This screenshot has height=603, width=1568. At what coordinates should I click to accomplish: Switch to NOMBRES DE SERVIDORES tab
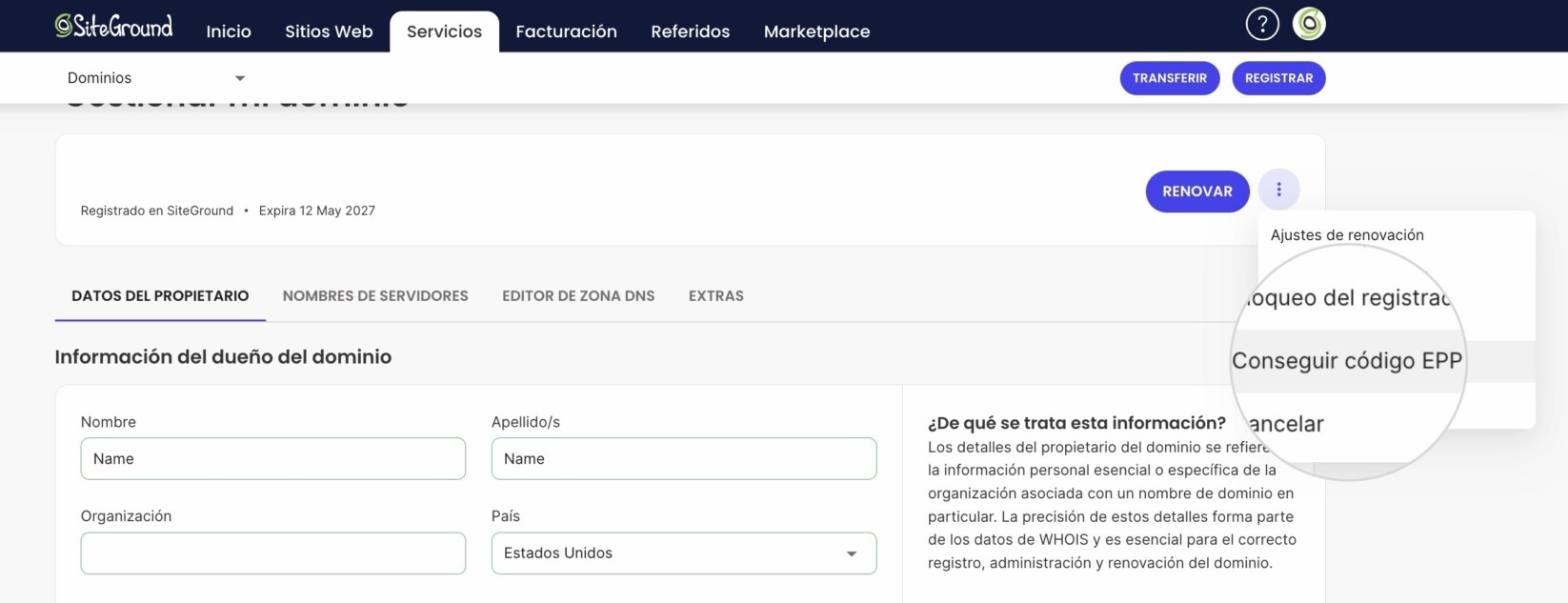click(375, 296)
